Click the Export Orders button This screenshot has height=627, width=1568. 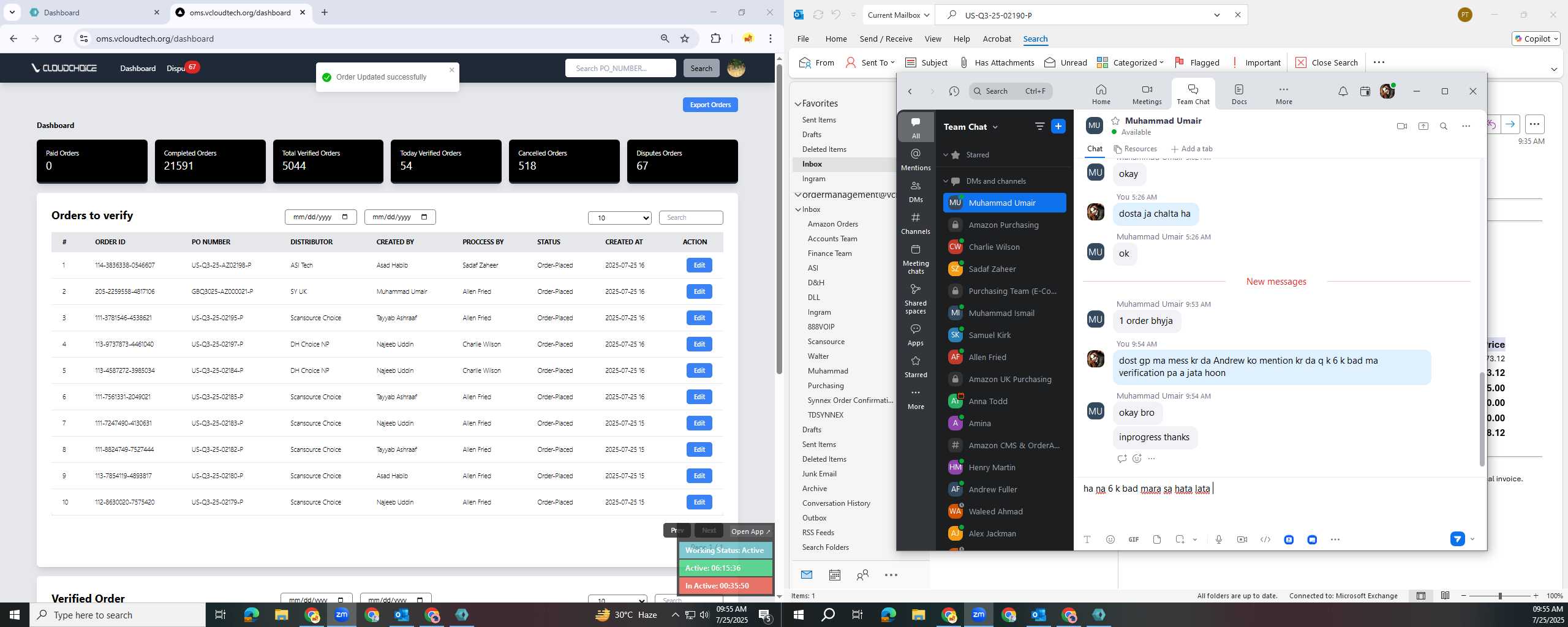tap(710, 105)
